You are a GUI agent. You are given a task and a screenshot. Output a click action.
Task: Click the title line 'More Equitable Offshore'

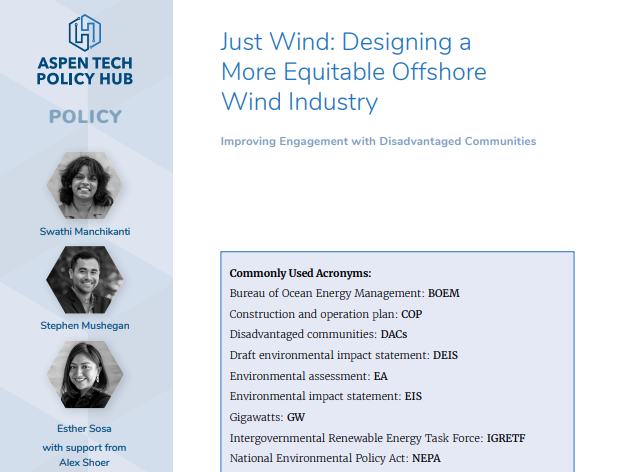point(354,72)
